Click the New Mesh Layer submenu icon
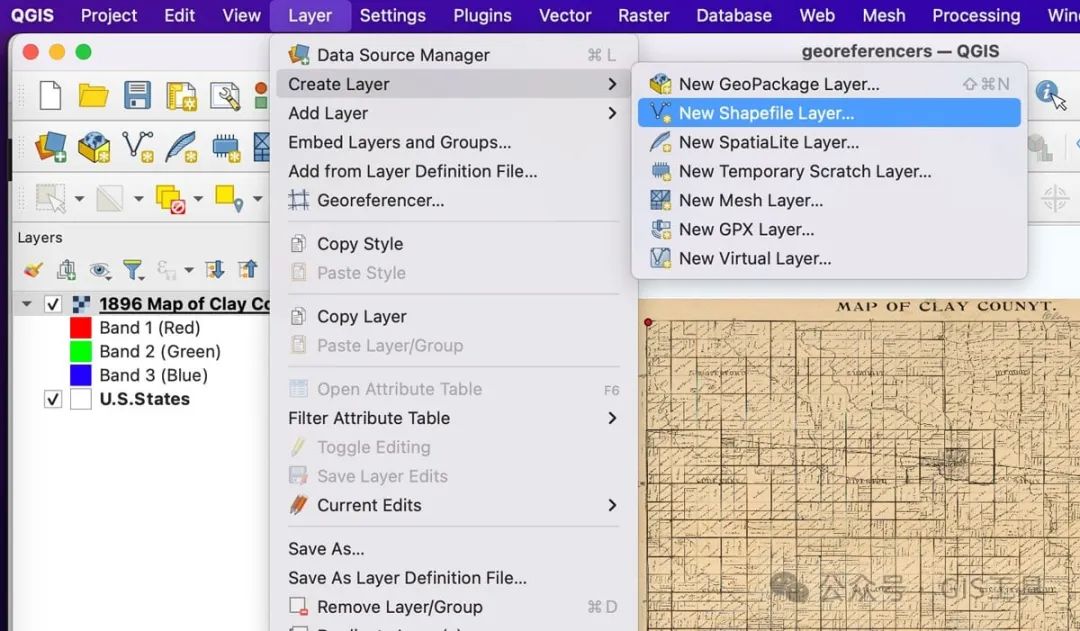 coord(660,200)
